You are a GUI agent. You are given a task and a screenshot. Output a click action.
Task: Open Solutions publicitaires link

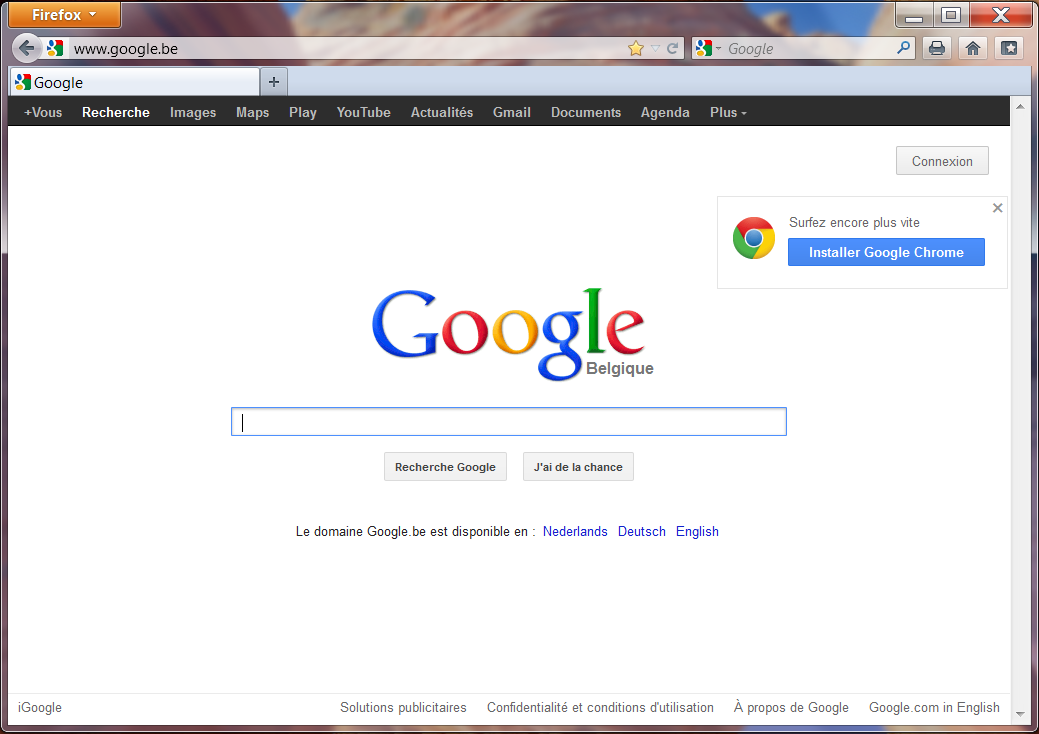(404, 707)
